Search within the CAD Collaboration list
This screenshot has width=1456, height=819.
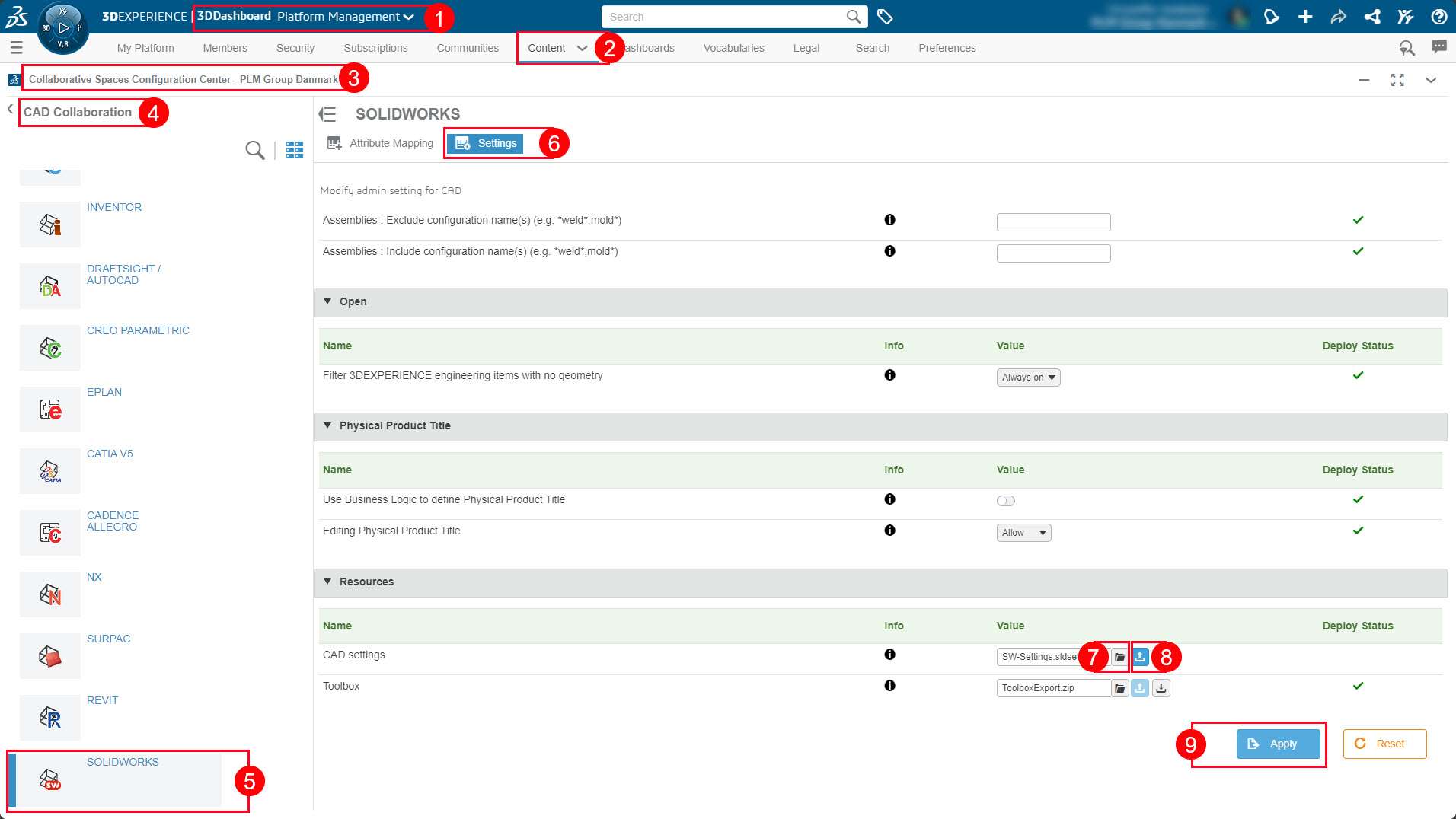(255, 150)
